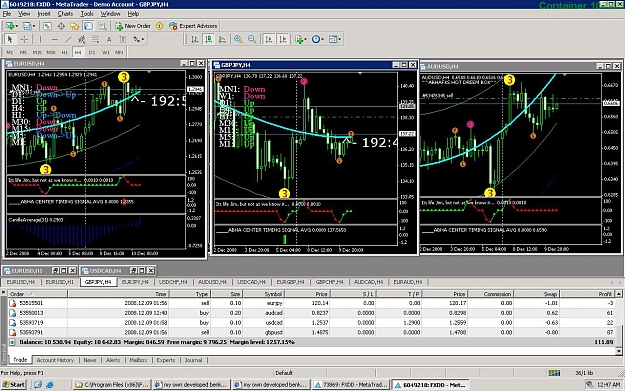Screen dimensions: 625x391
Task: Switch to the EURGBP,H4 chart tab
Action: tap(290, 282)
